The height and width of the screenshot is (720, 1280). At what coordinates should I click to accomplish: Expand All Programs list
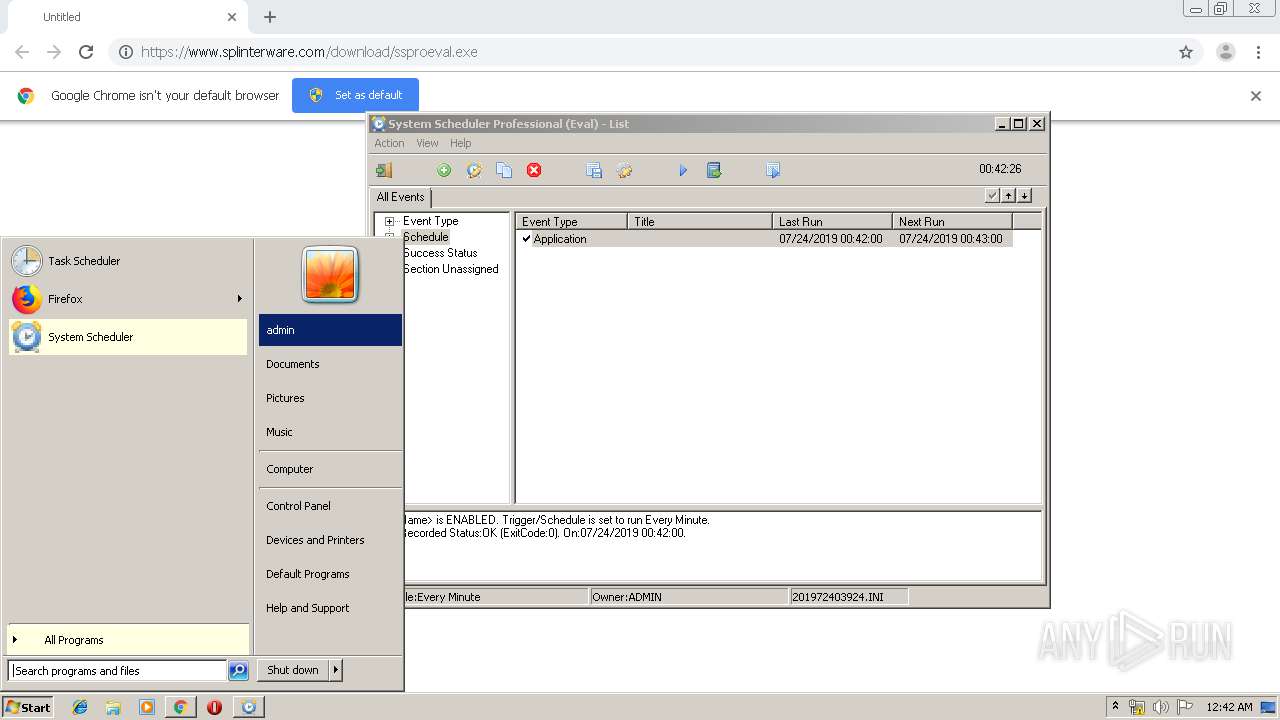point(128,640)
